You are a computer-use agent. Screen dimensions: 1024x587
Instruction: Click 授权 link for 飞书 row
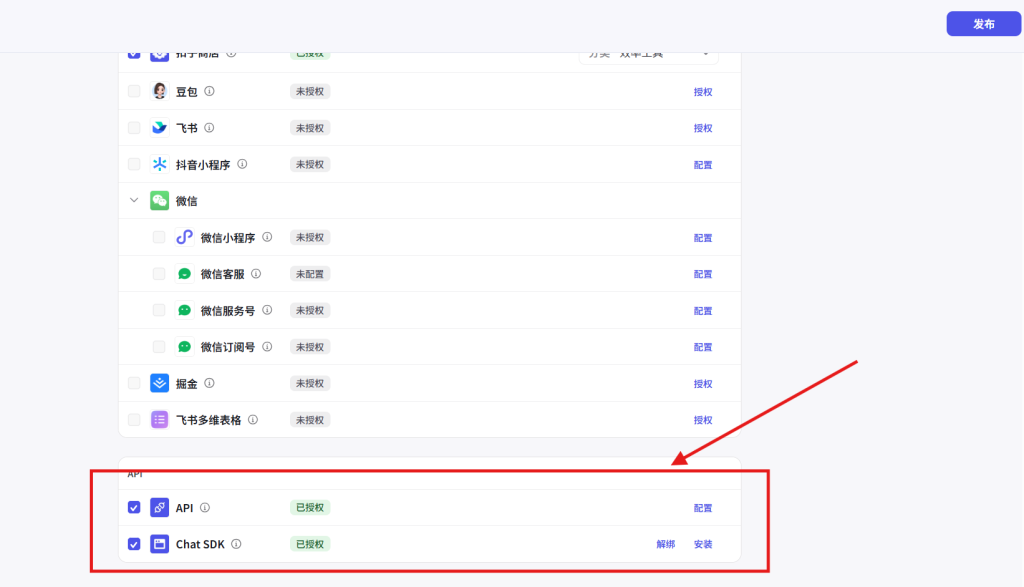[703, 128]
